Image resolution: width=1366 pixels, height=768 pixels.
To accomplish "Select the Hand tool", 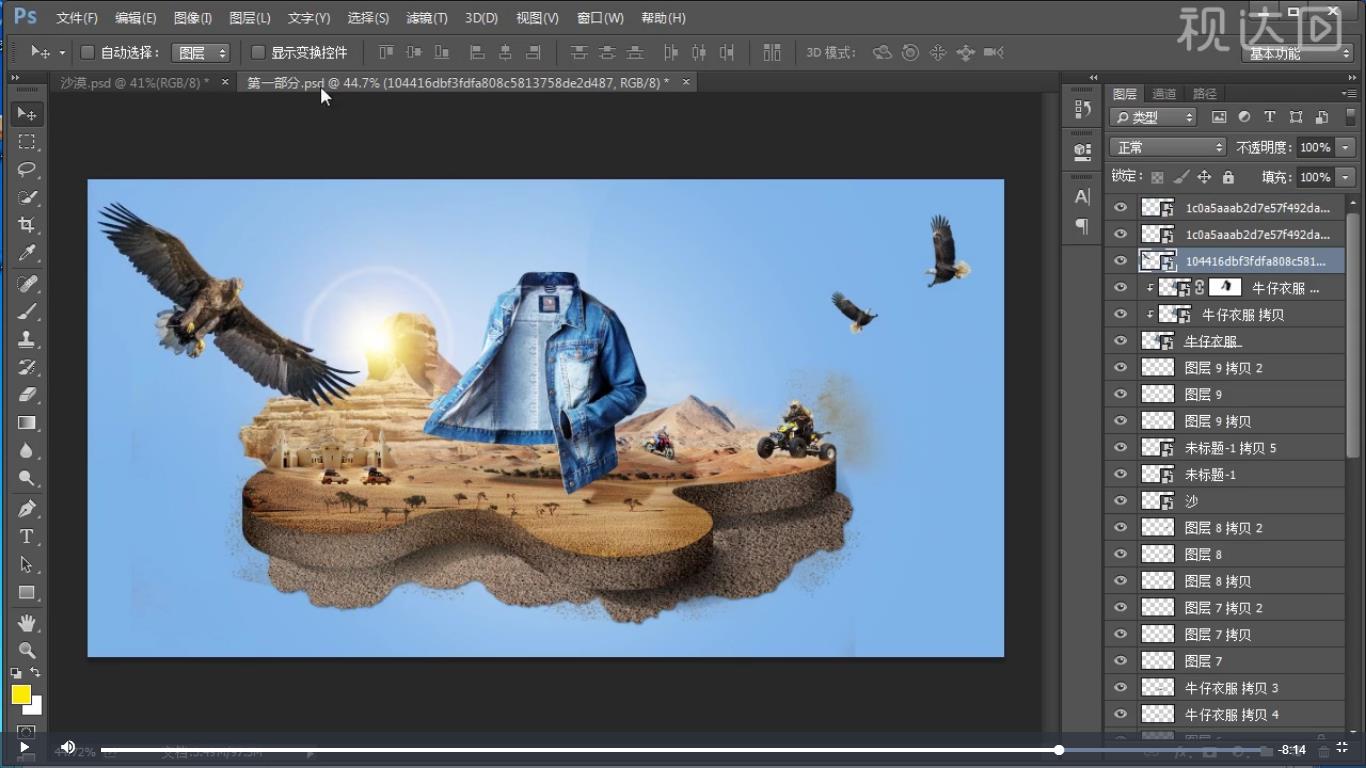I will point(27,623).
